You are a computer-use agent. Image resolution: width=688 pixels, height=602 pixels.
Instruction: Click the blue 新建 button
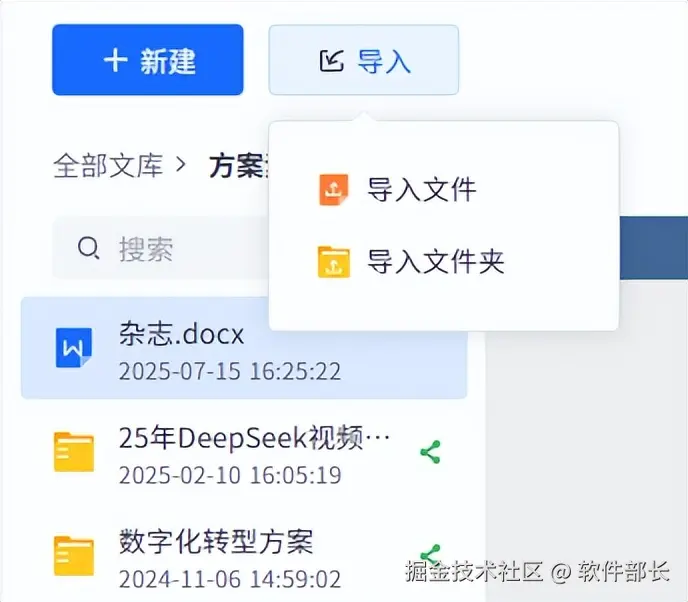click(148, 60)
